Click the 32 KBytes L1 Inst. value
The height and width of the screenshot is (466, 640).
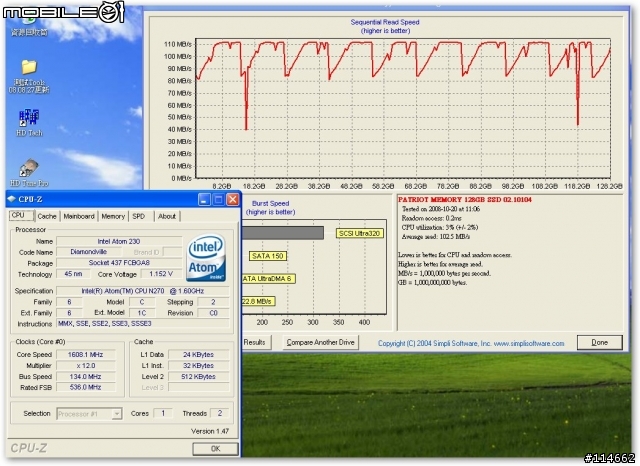click(199, 366)
